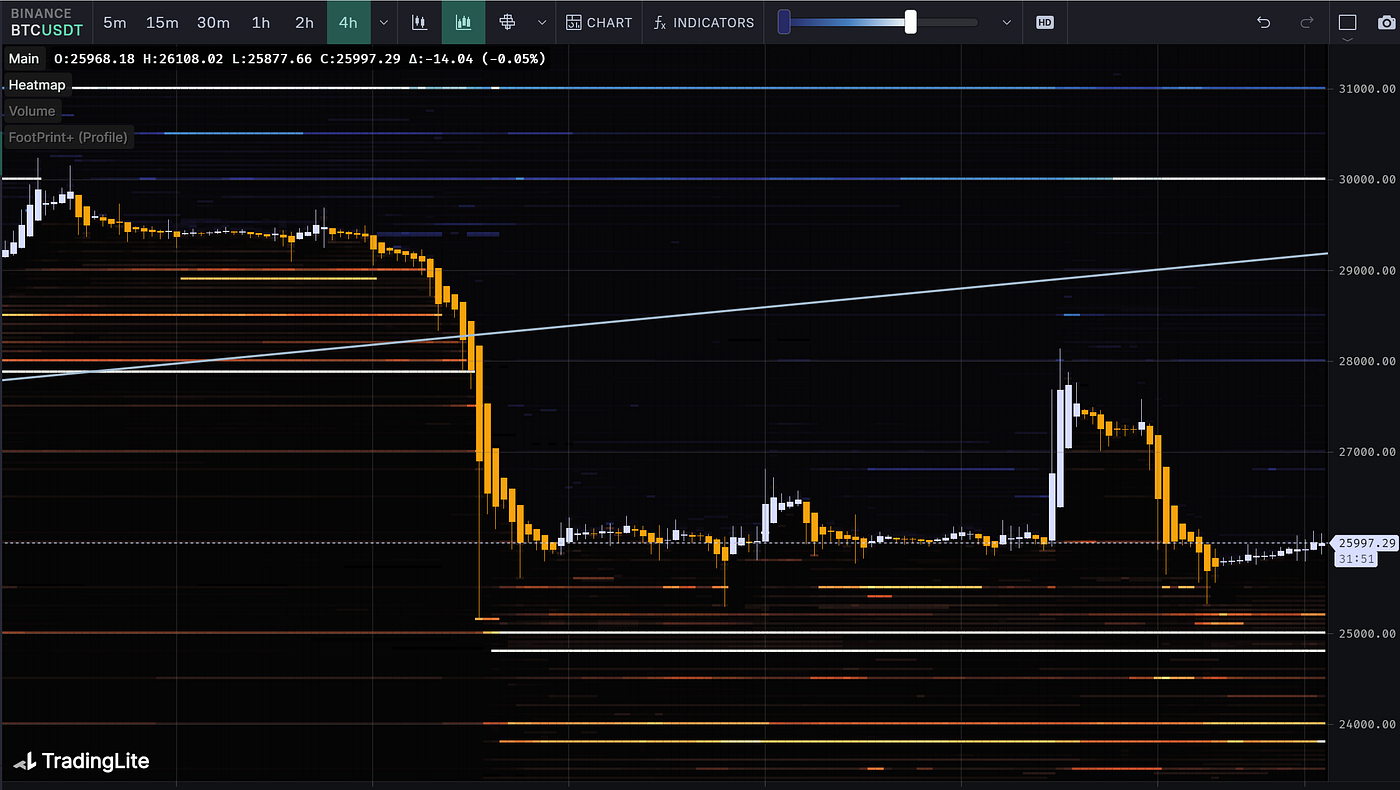Select the 2h timeframe
The width and height of the screenshot is (1400, 790).
[x=304, y=22]
